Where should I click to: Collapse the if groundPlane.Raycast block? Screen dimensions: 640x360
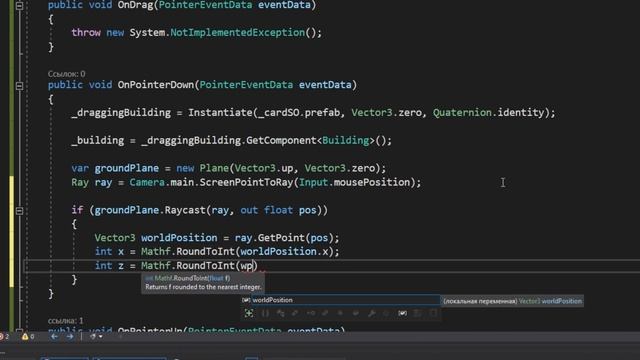pos(19,211)
